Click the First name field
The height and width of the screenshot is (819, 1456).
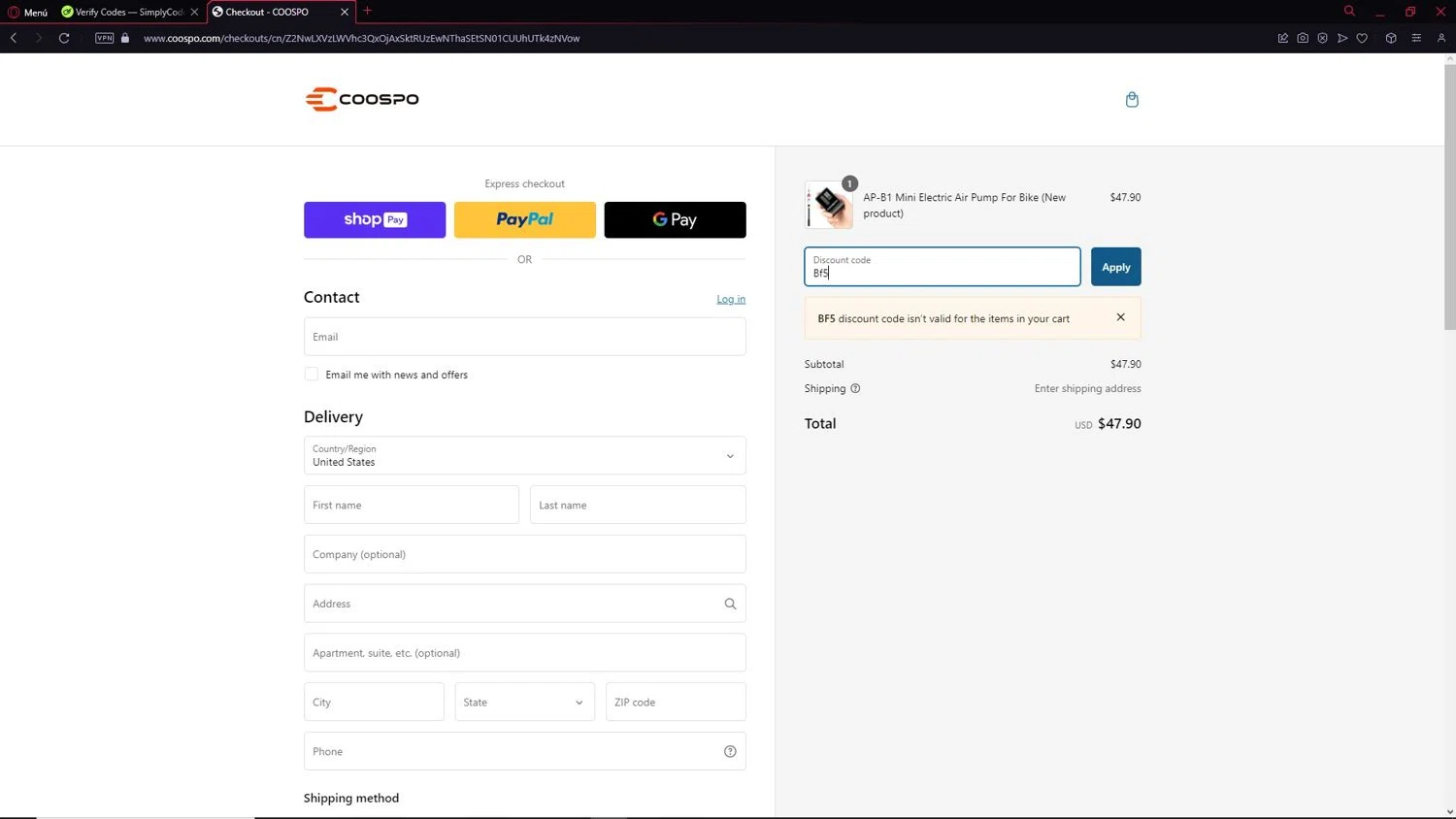[x=412, y=505]
